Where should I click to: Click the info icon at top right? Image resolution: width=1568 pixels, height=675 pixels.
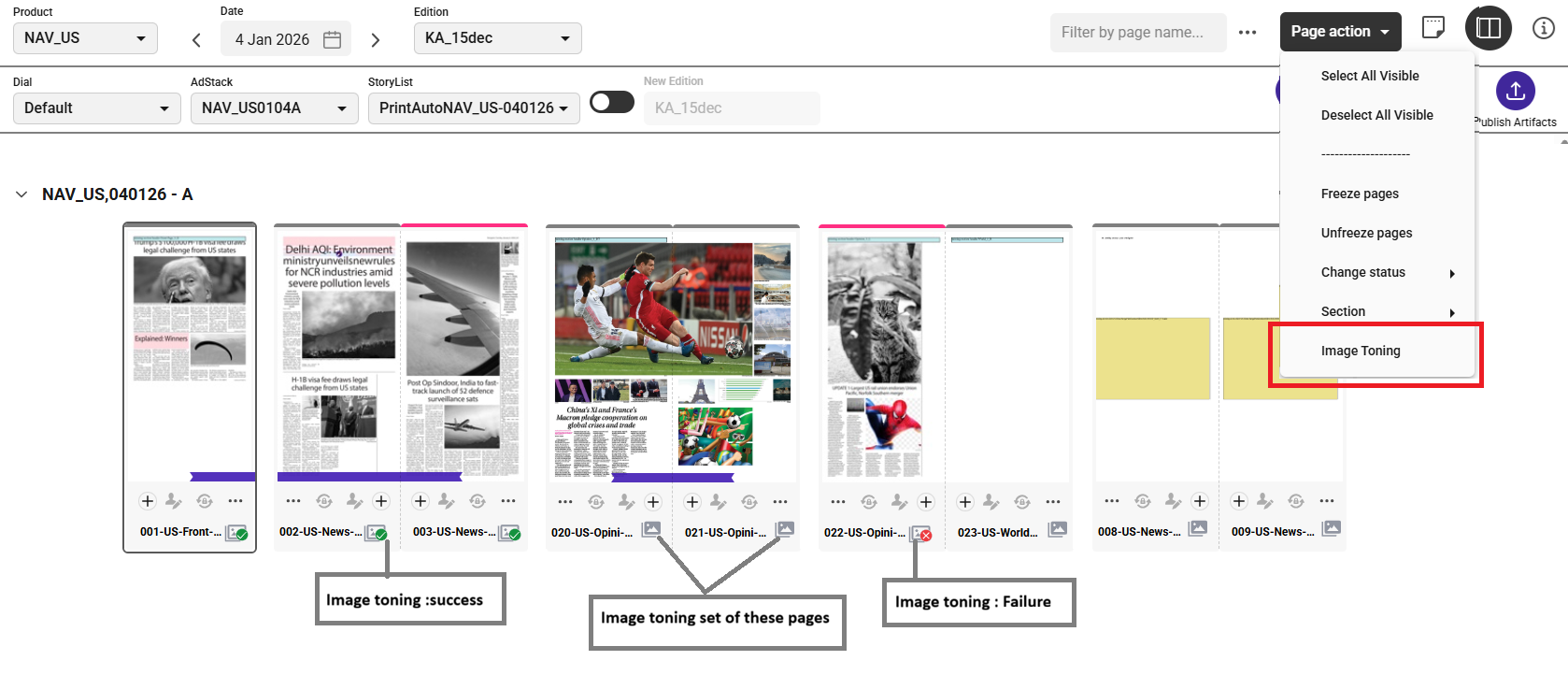(x=1543, y=28)
